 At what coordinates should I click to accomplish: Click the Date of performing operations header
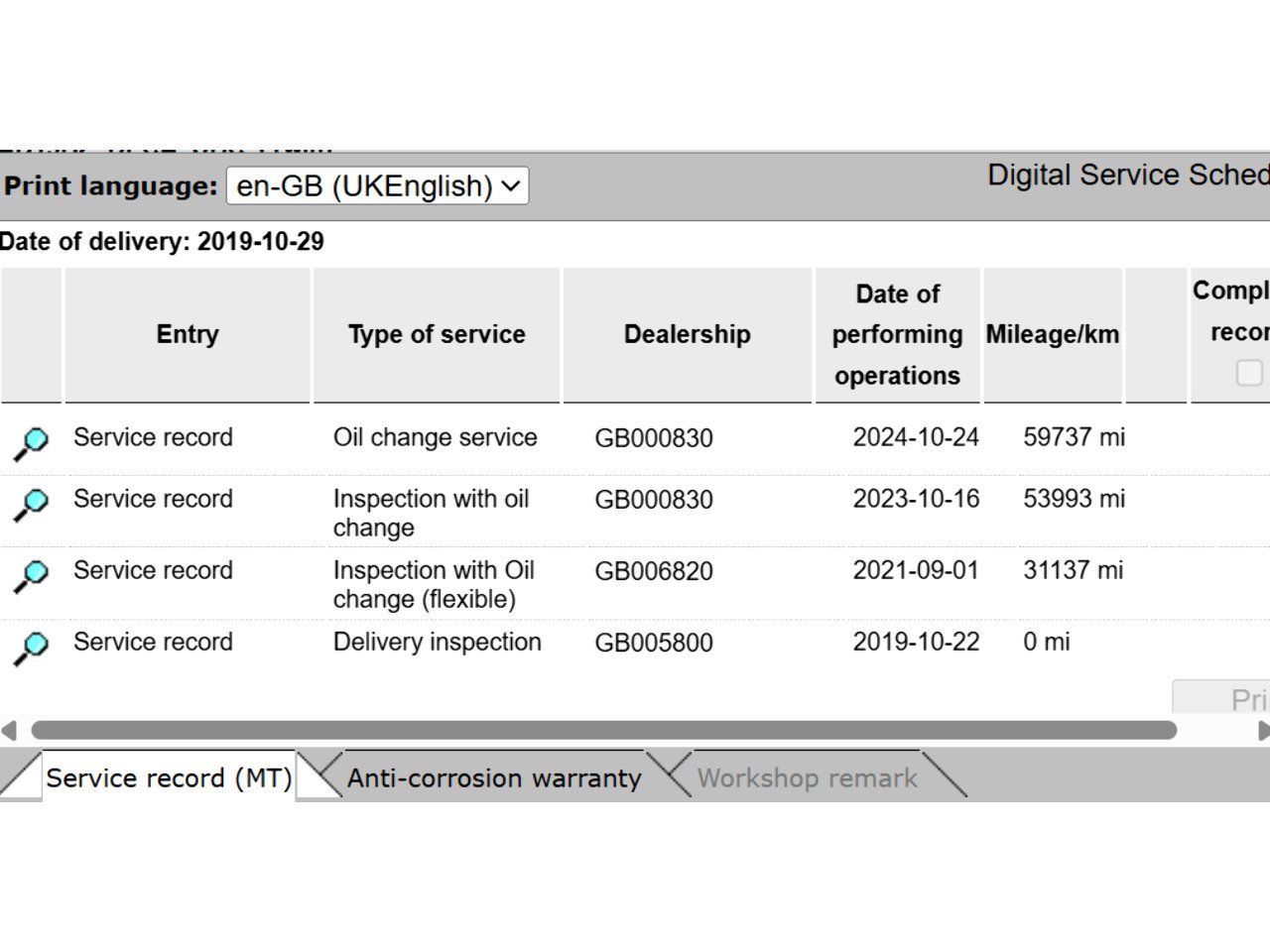[897, 335]
